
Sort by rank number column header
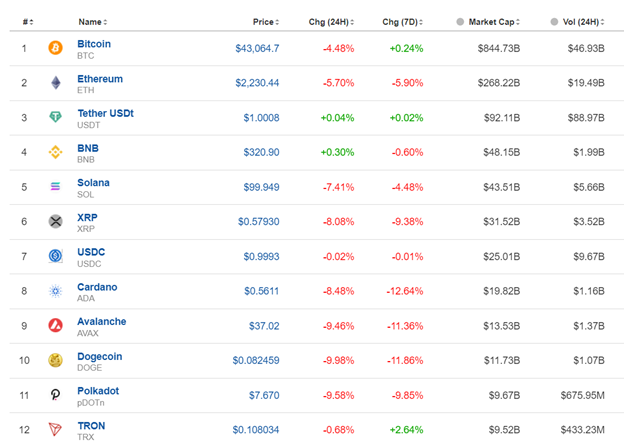click(28, 21)
